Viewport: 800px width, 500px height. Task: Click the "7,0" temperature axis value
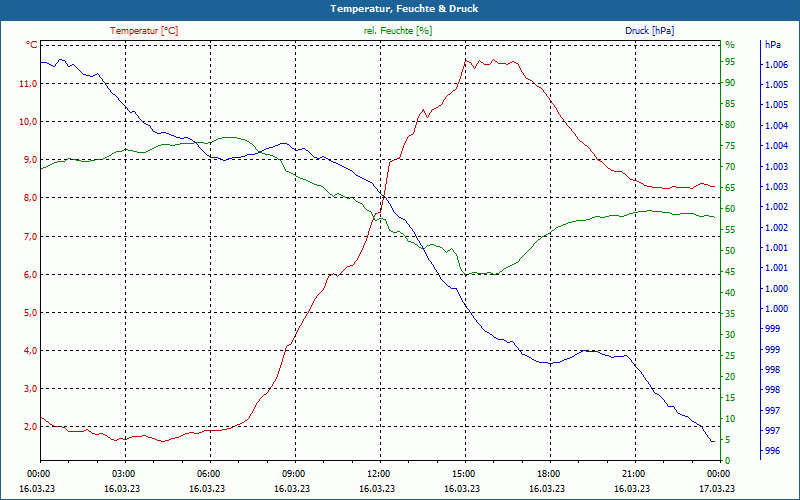[30, 236]
